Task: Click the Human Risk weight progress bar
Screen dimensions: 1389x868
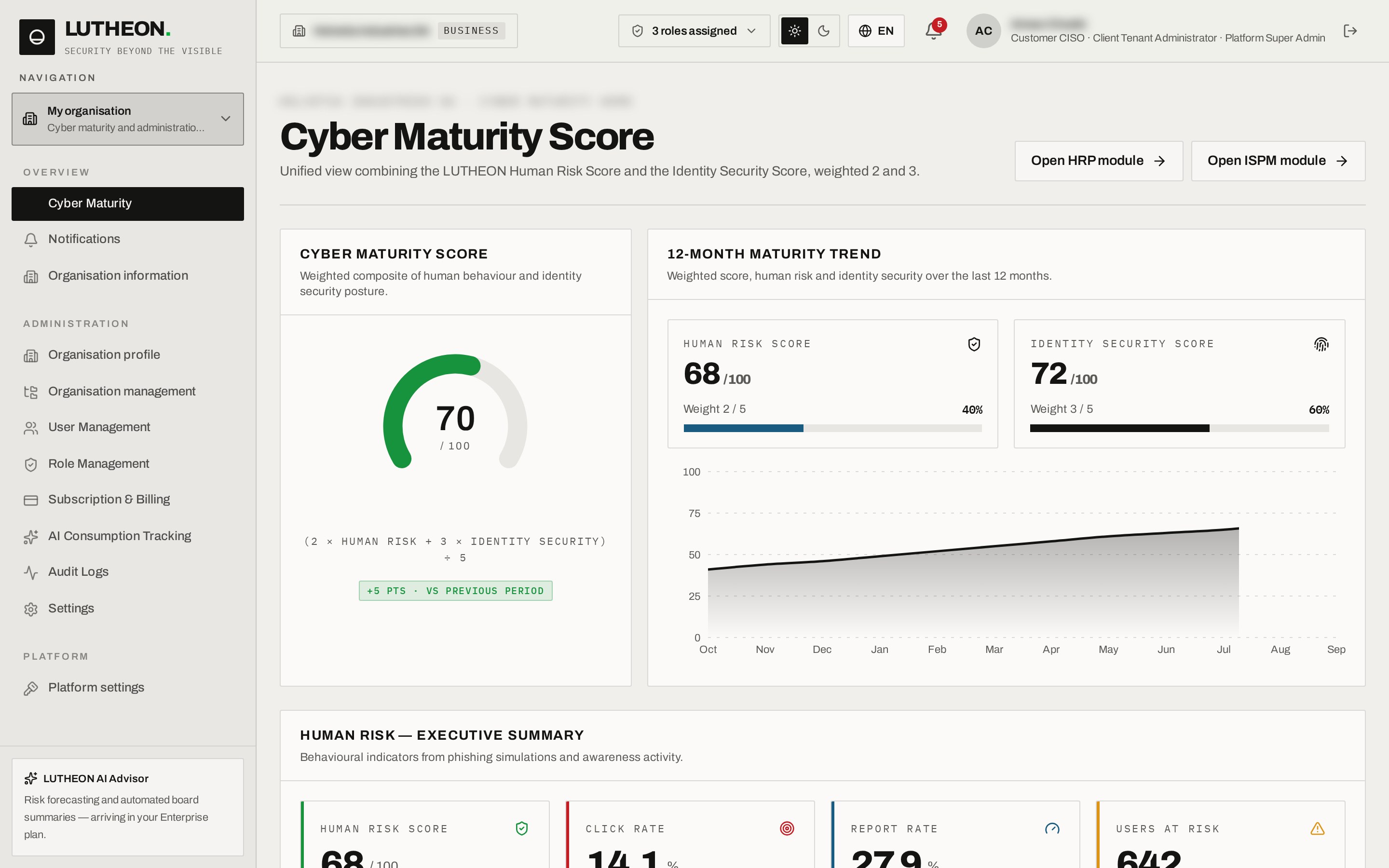Action: click(x=832, y=428)
